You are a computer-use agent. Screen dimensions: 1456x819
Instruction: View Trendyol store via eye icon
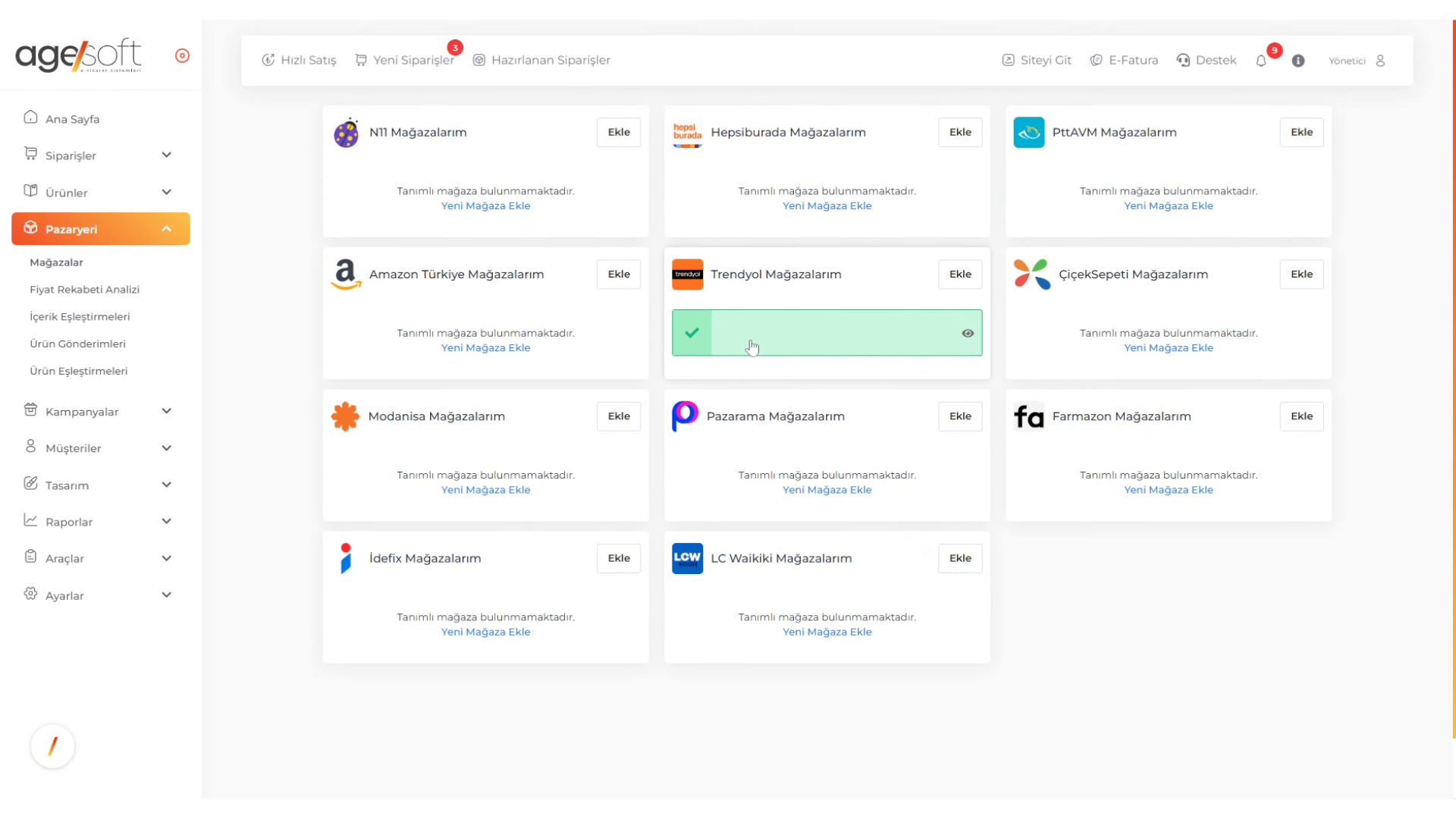click(968, 333)
